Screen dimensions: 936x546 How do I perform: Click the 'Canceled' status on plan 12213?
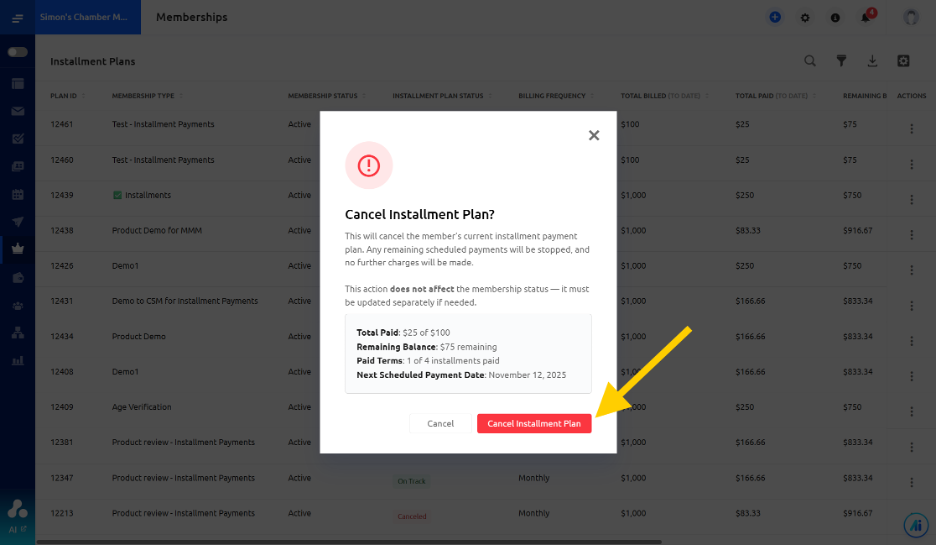(x=412, y=516)
